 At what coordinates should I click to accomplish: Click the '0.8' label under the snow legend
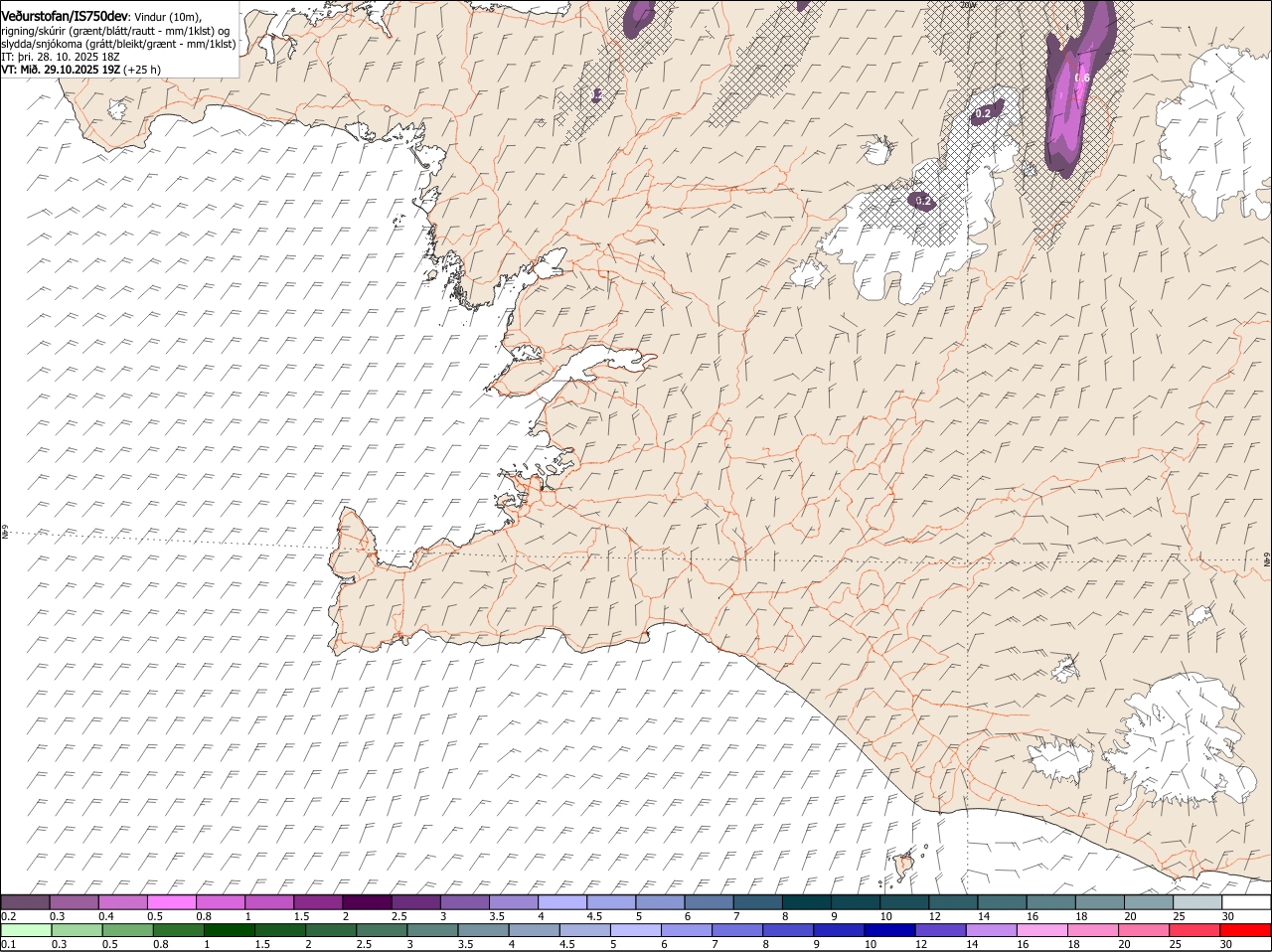click(203, 916)
